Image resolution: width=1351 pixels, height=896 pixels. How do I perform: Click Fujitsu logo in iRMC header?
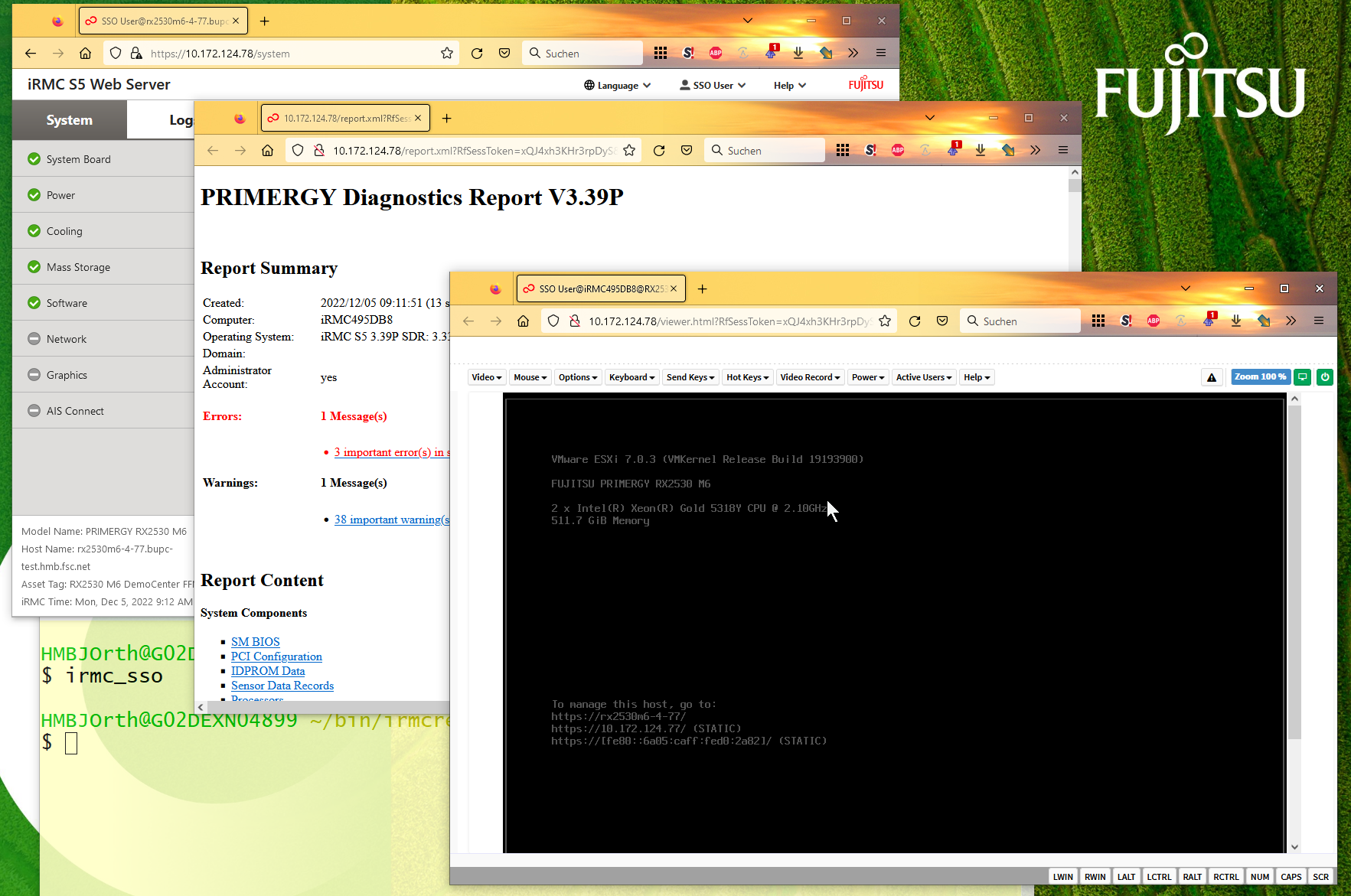(x=866, y=84)
